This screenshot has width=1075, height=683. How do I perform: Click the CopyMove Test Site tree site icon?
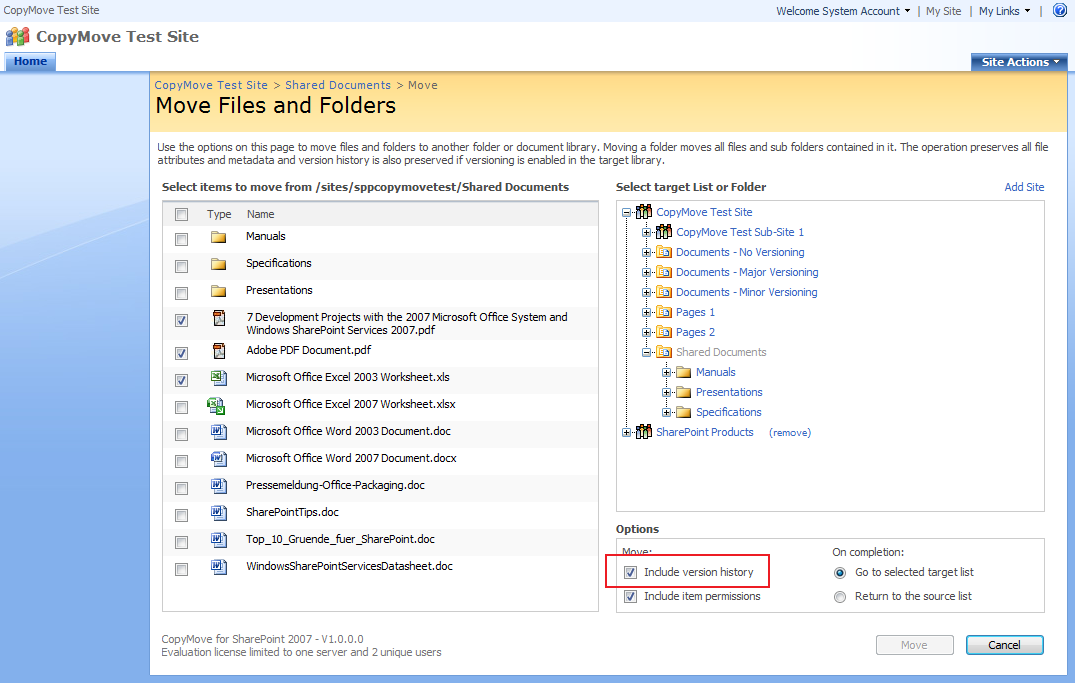click(x=644, y=212)
